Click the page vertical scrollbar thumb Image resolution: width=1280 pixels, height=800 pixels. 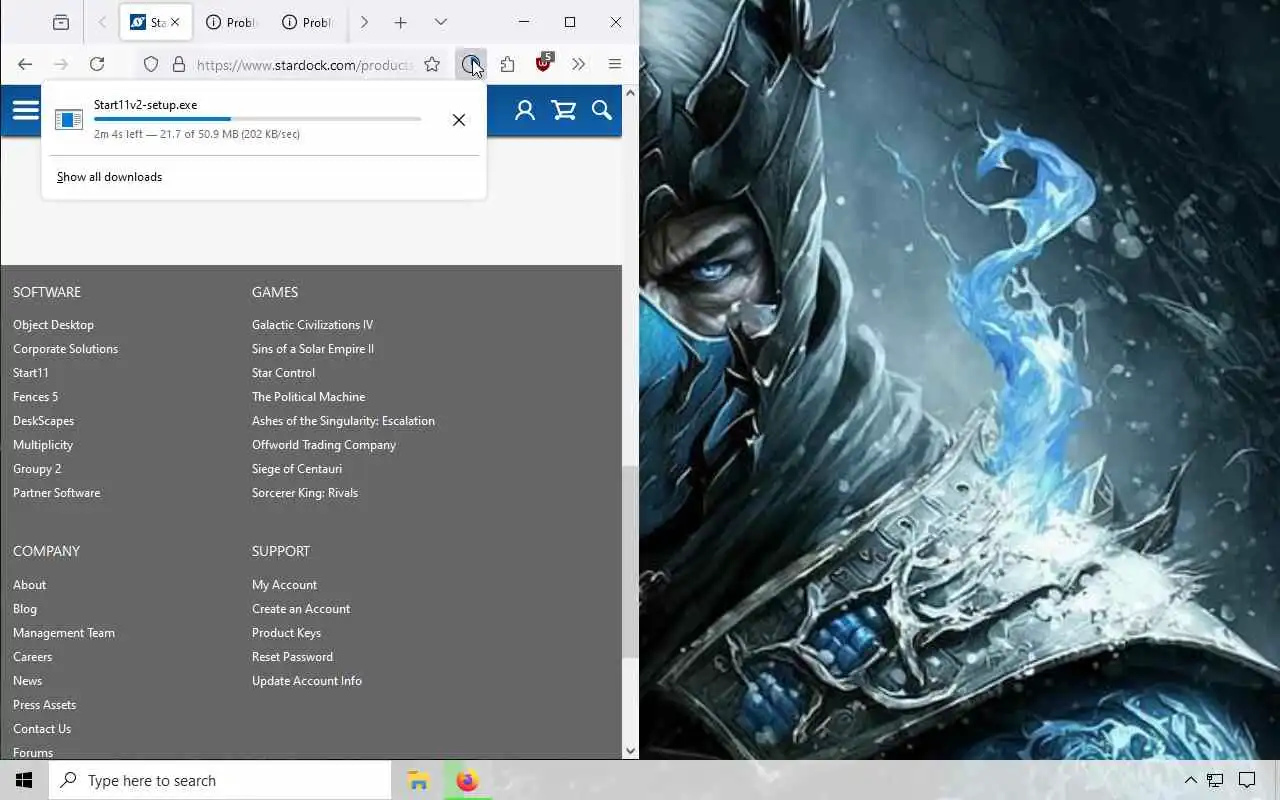pos(630,561)
